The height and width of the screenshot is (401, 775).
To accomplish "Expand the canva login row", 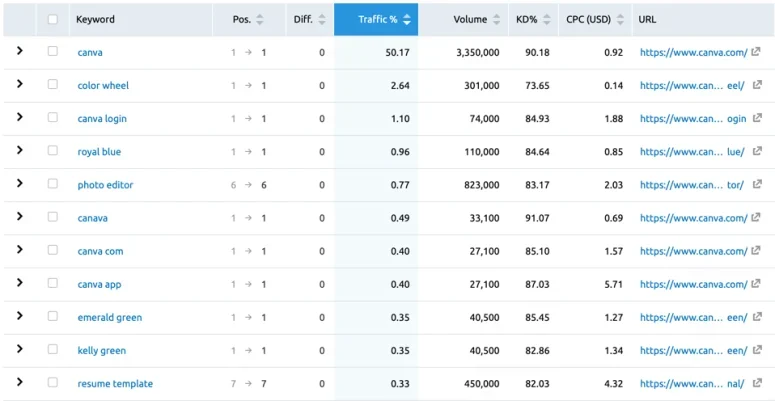I will pos(20,117).
